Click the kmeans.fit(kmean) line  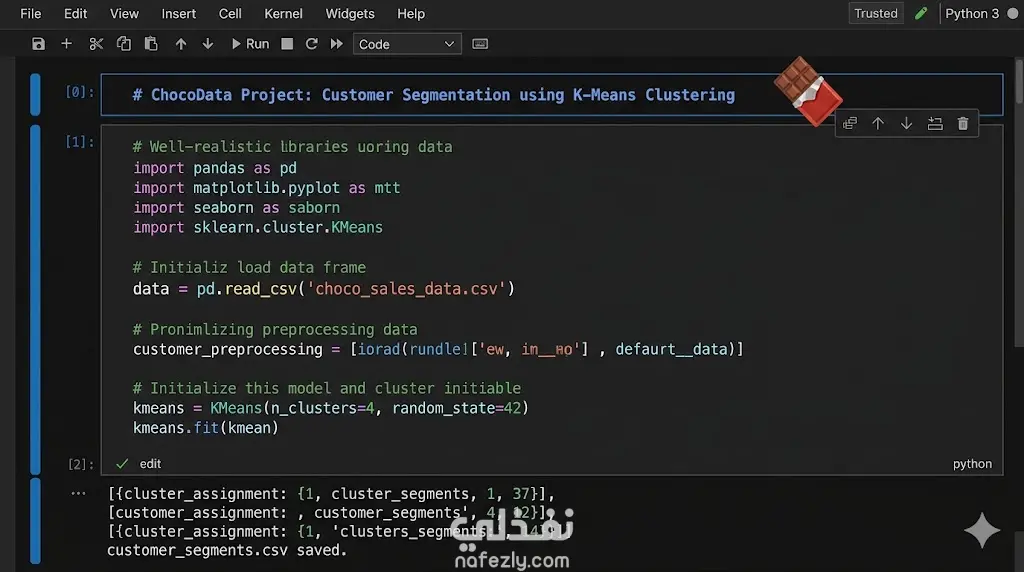coord(206,428)
